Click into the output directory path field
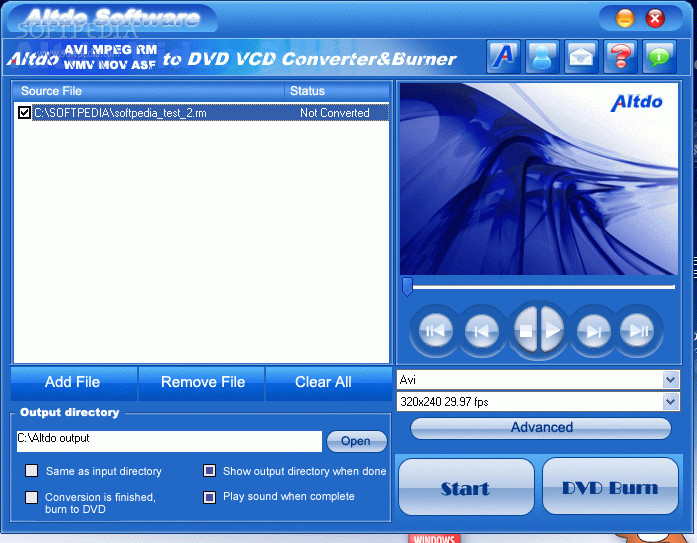The width and height of the screenshot is (697, 543). [x=169, y=441]
